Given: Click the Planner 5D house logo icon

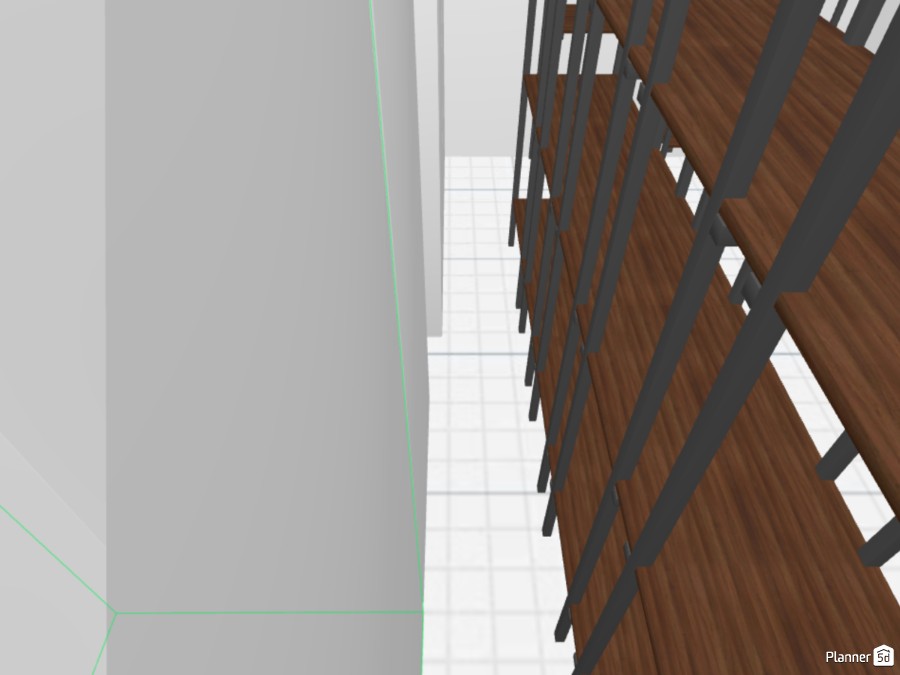Looking at the screenshot, I should [x=881, y=658].
